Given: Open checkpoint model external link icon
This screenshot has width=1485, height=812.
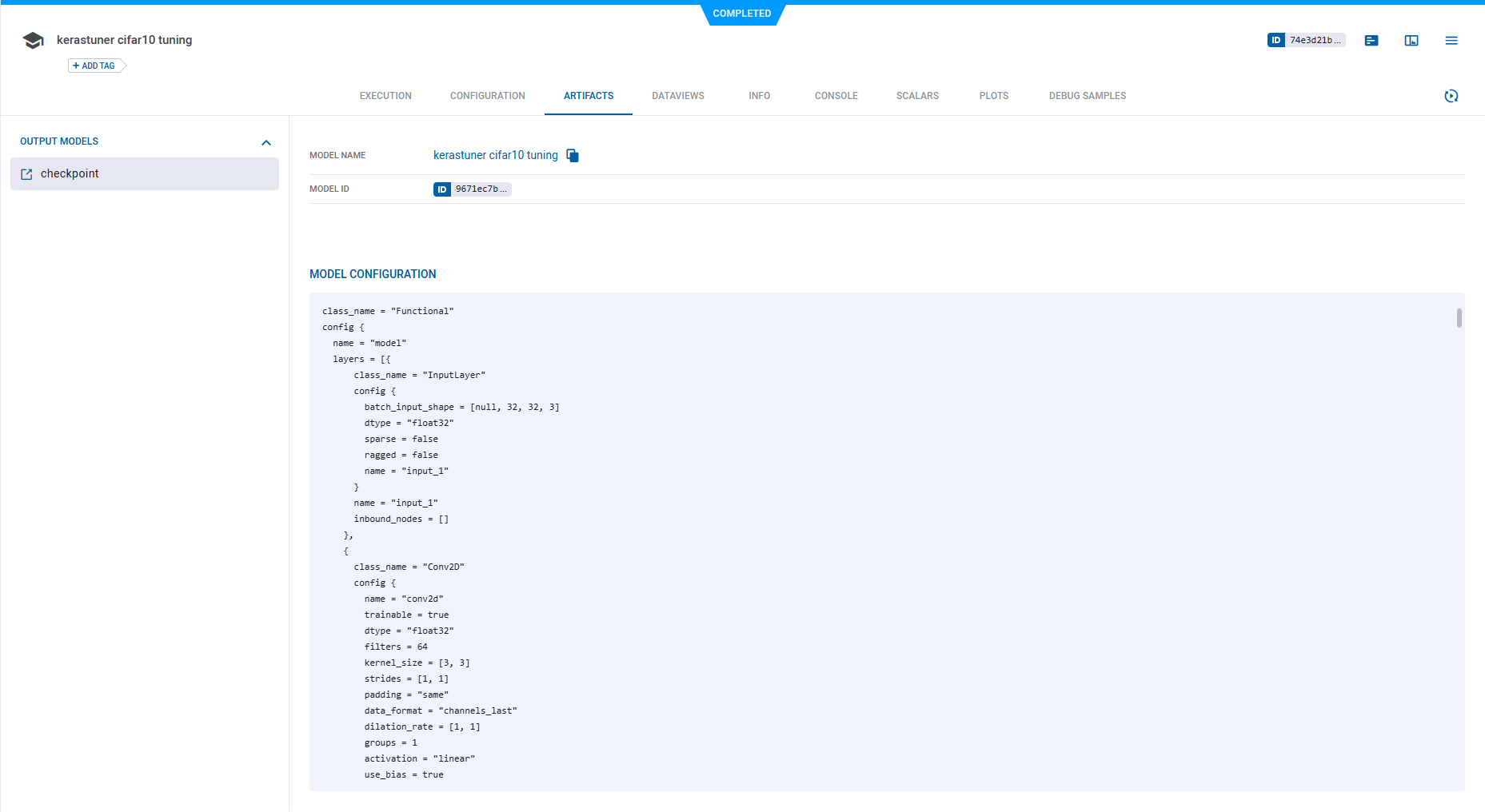Looking at the screenshot, I should 26,174.
